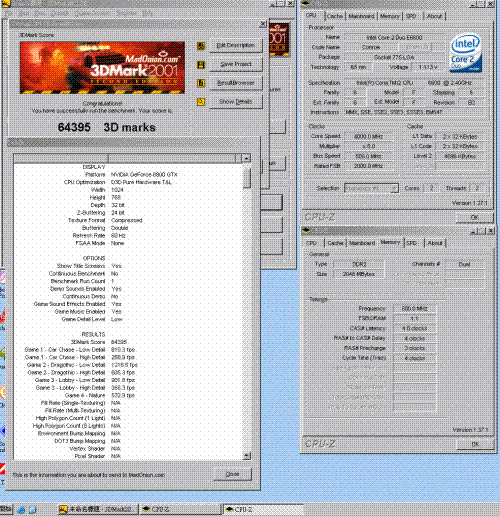This screenshot has height=517, width=500.
Task: Switch to the Cache tab in upper CPU-Z
Action: coord(334,16)
